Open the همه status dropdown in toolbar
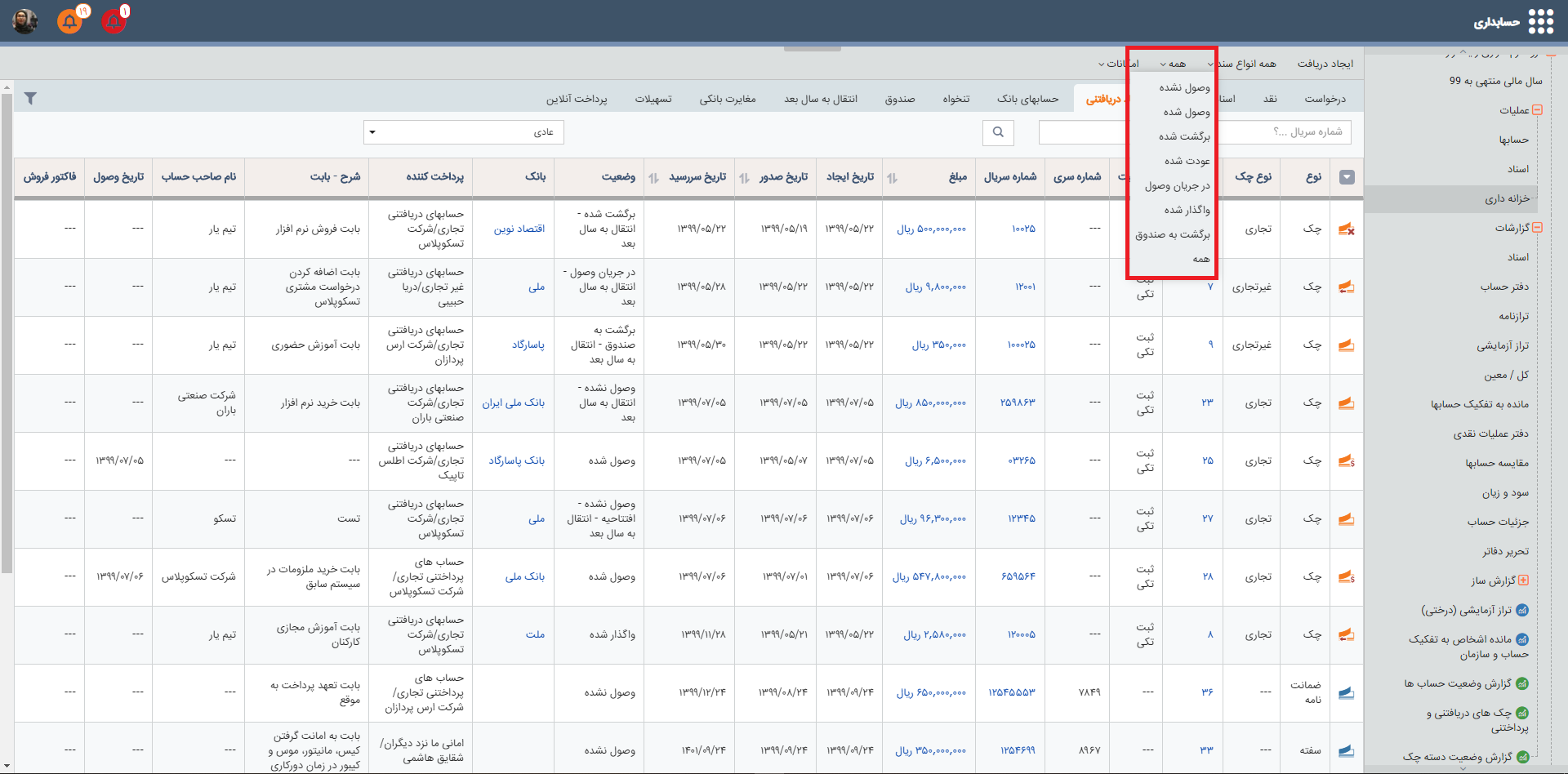The height and width of the screenshot is (774, 1568). click(x=1173, y=64)
